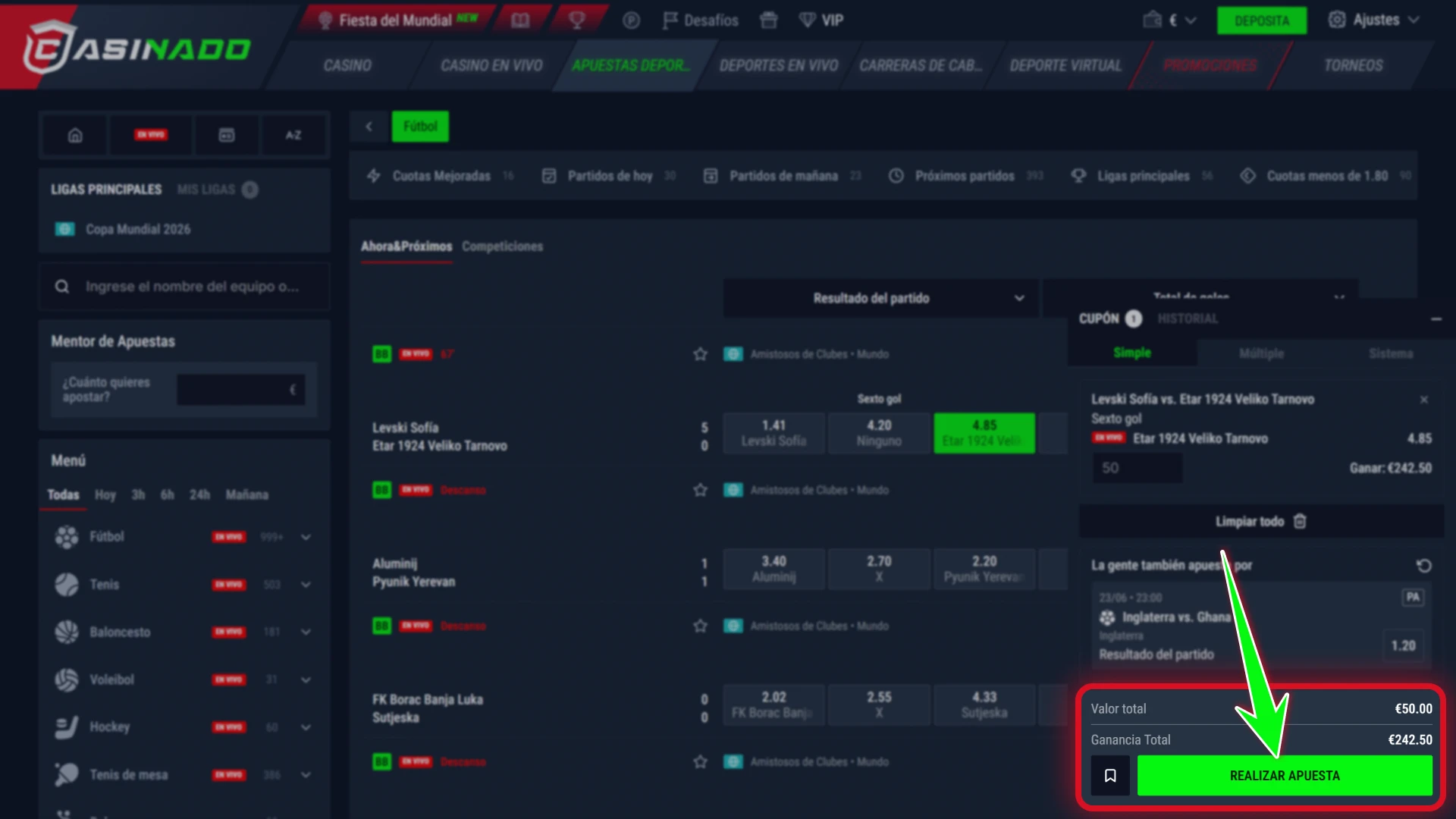This screenshot has width=1456, height=819.
Task: Filter by Partidos de hoy
Action: click(x=609, y=176)
